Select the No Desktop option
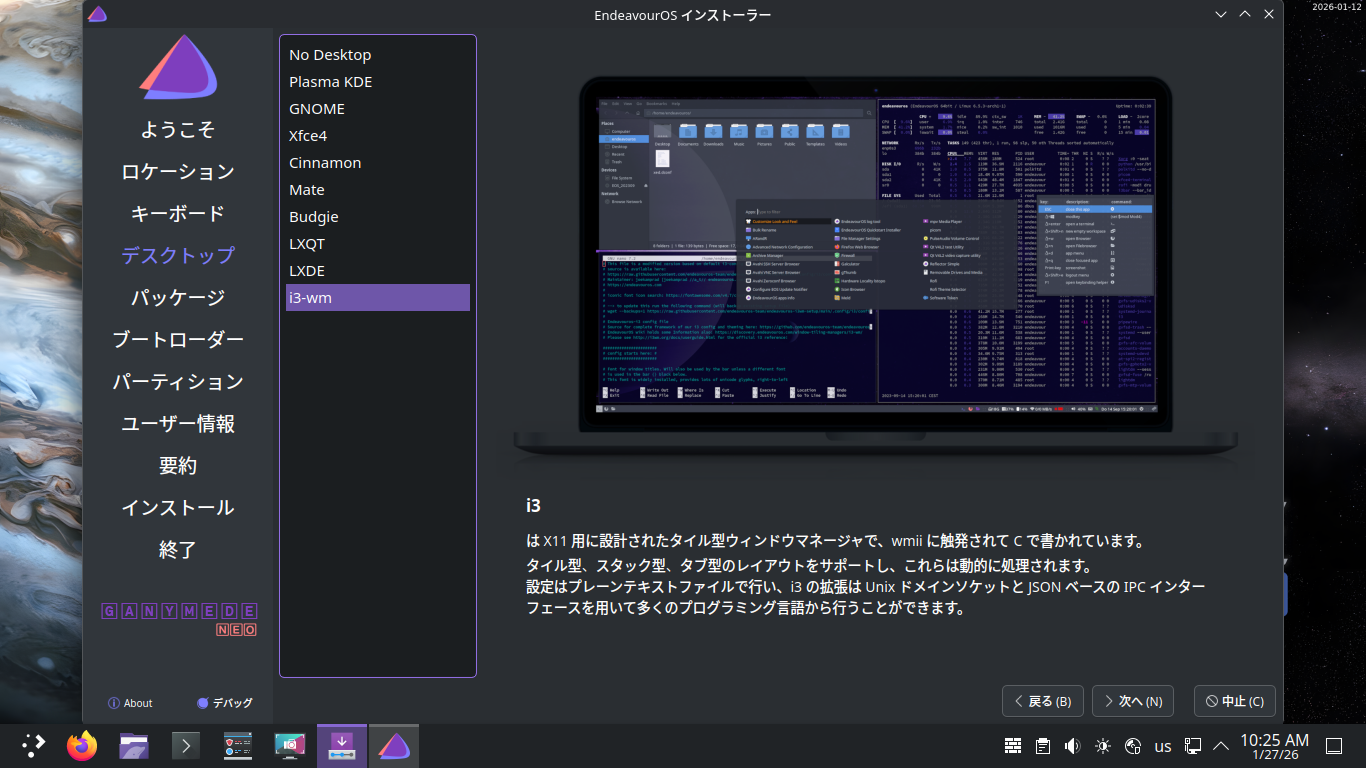This screenshot has height=768, width=1366. point(330,55)
